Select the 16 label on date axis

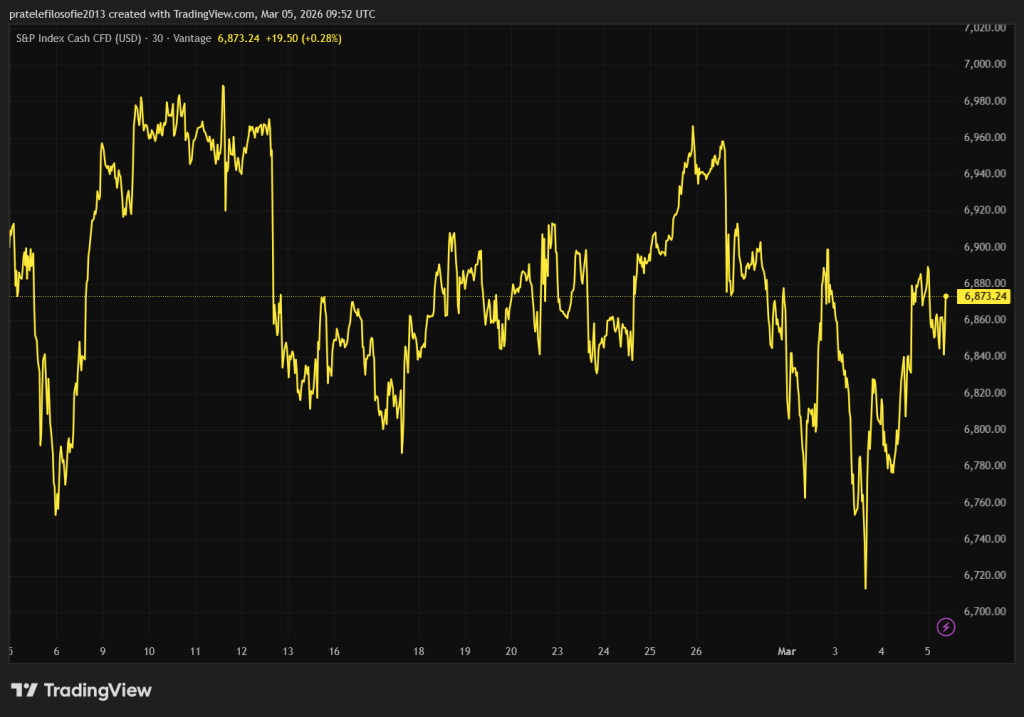[x=334, y=652]
